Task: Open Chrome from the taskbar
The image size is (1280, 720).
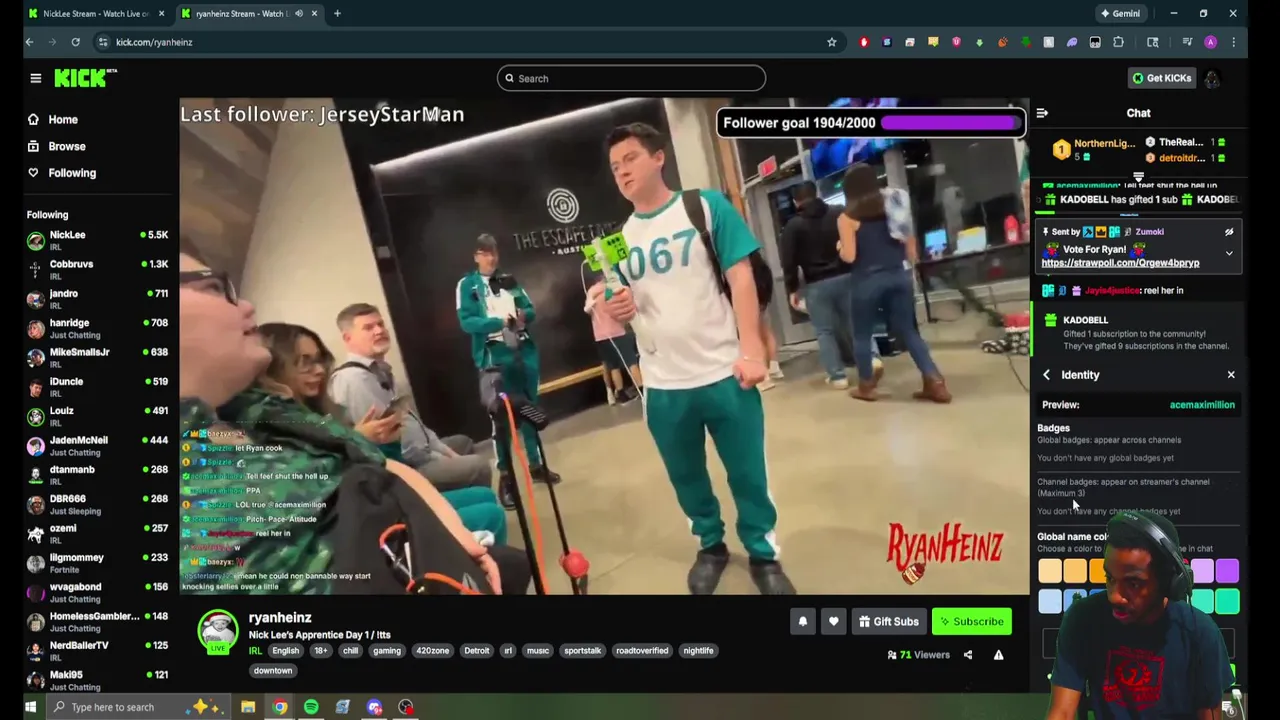Action: coord(280,707)
